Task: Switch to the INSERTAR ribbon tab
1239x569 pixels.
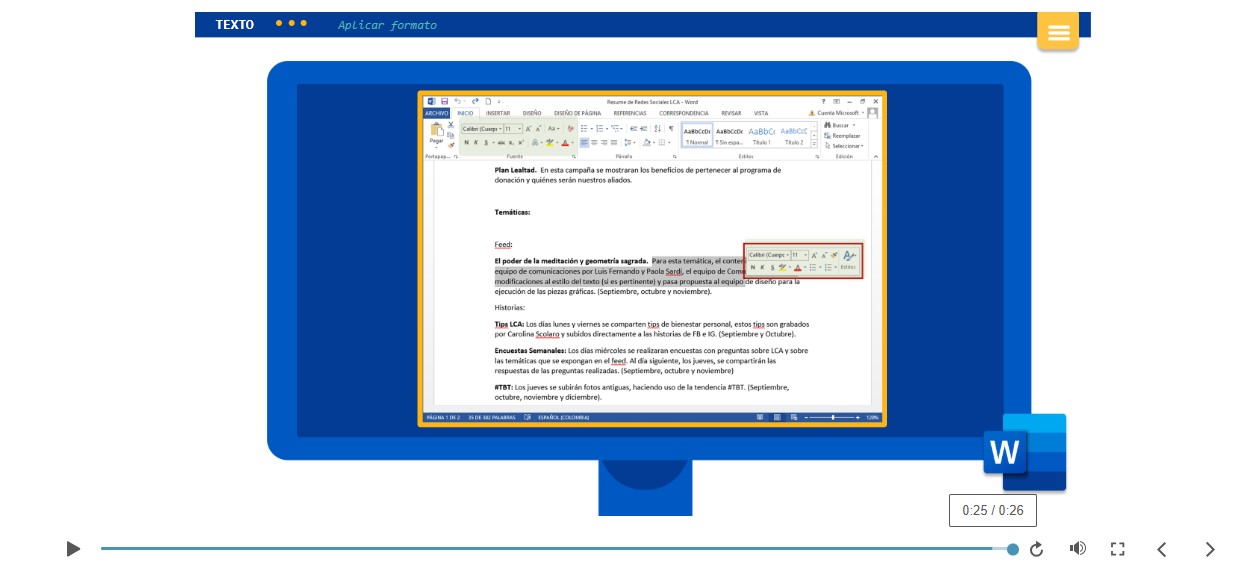Action: tap(497, 113)
